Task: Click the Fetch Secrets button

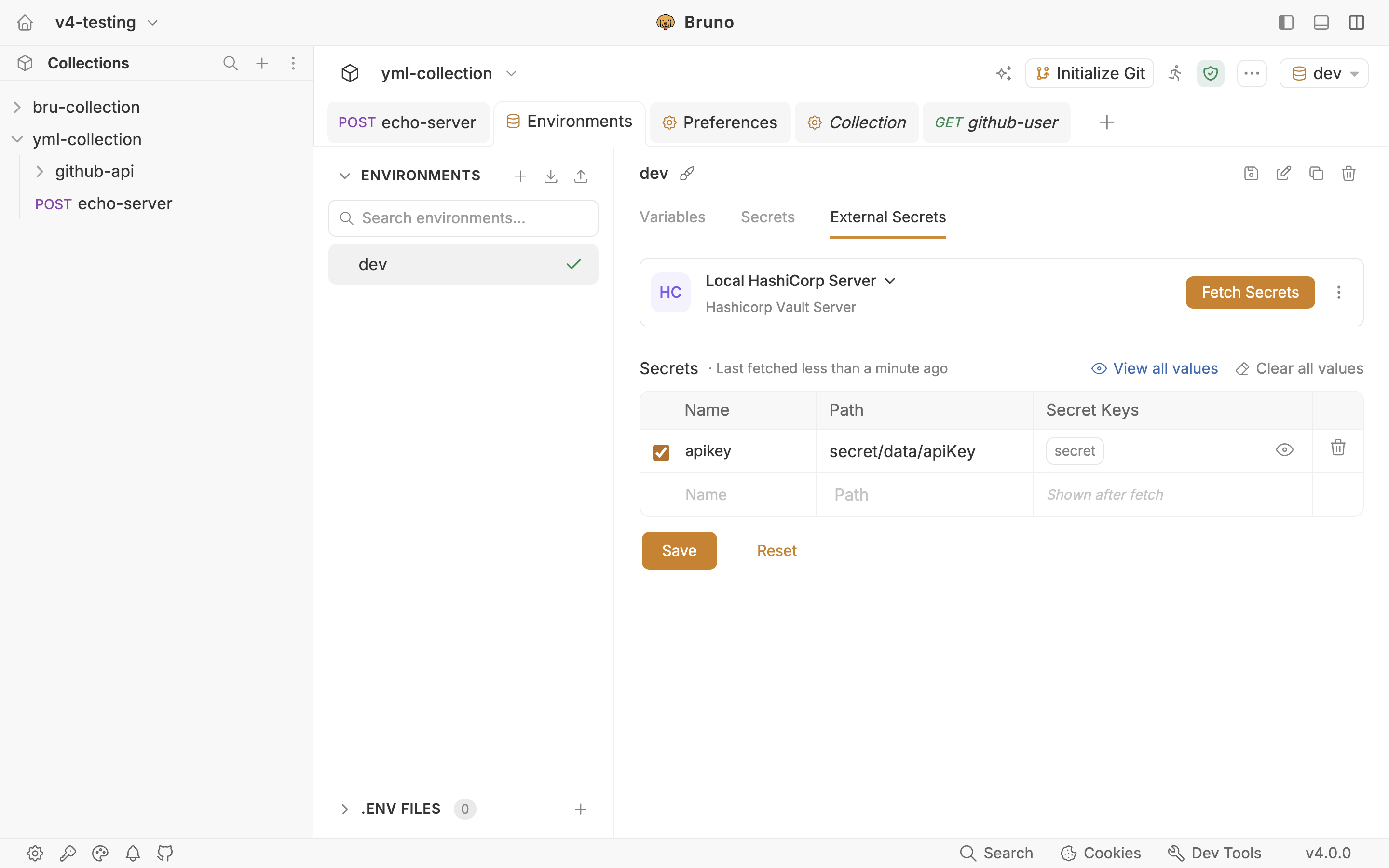Action: 1250,292
